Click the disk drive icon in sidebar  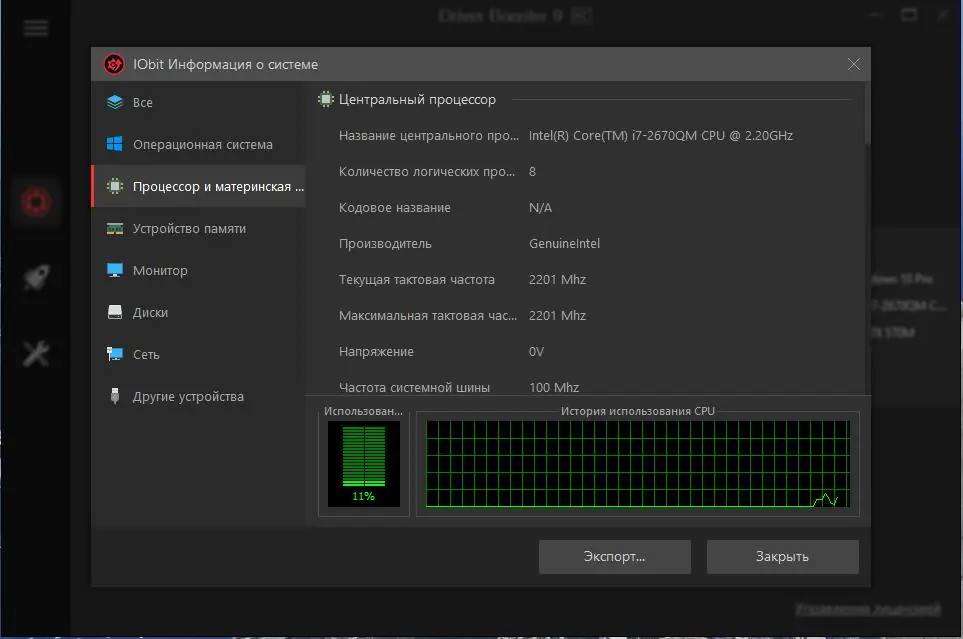pos(115,312)
